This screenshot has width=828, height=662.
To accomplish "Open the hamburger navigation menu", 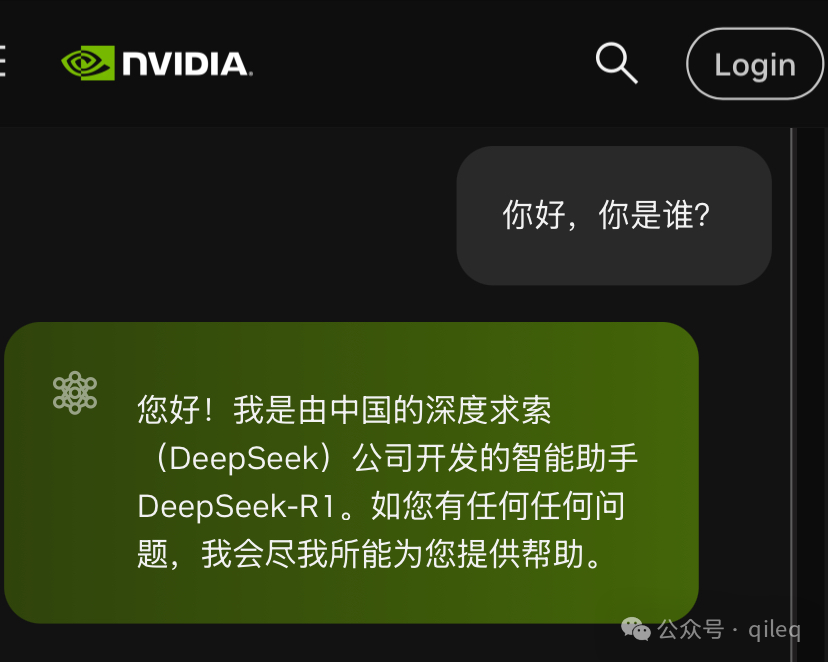I will [3, 61].
